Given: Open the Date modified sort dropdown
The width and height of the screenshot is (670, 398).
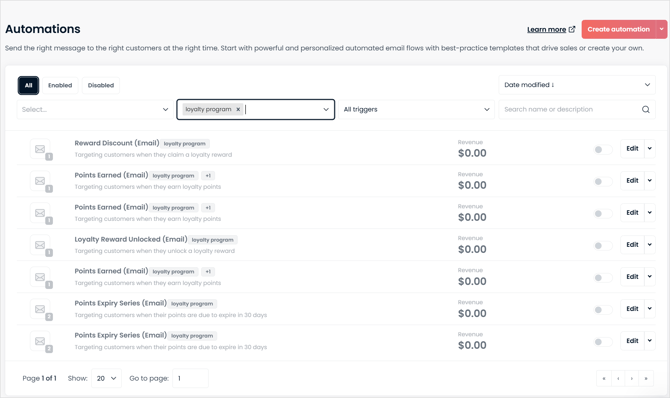Looking at the screenshot, I should point(577,85).
